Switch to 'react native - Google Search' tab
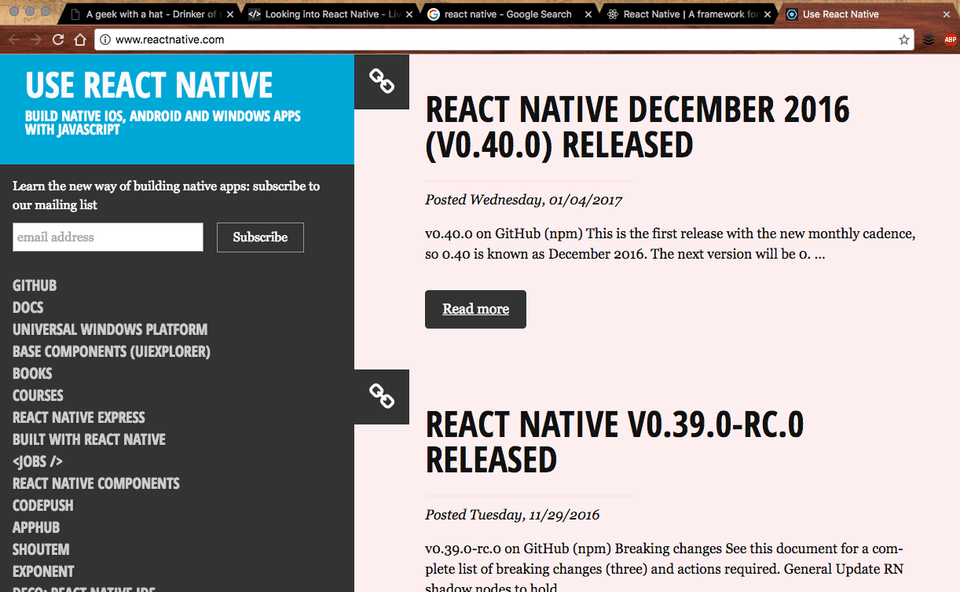The width and height of the screenshot is (960, 592). (x=508, y=14)
